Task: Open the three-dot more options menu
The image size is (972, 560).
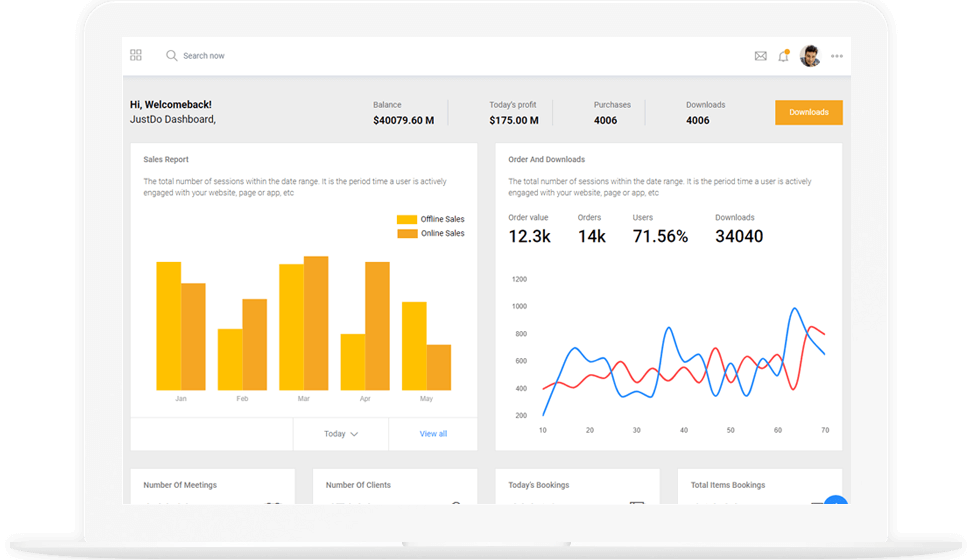Action: pos(837,56)
